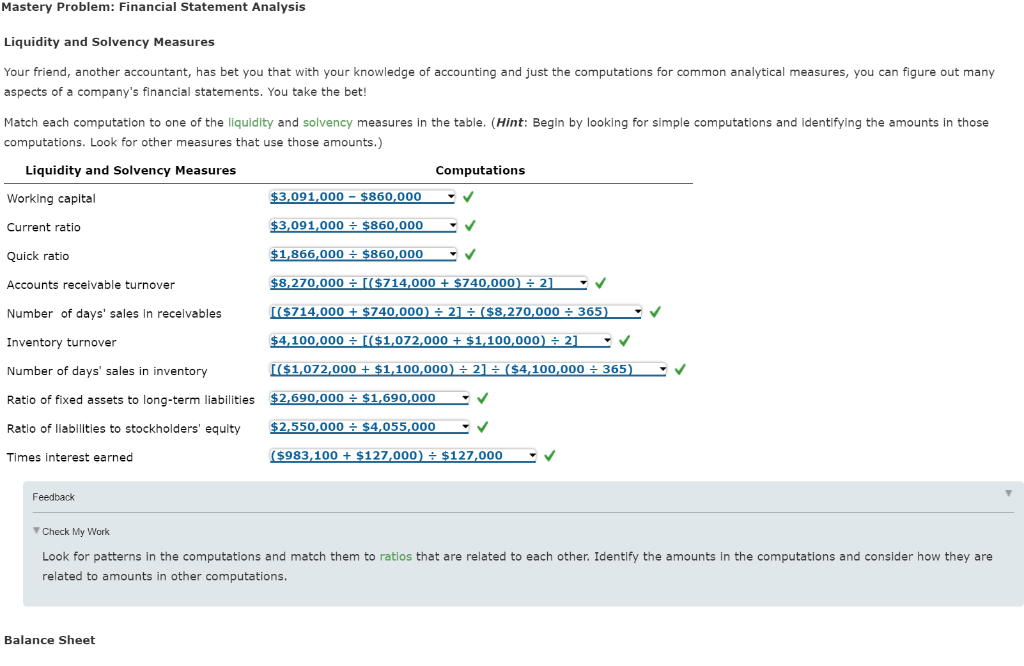Collapse the Check My Work section
Screen dimensions: 1024x666
coord(37,531)
